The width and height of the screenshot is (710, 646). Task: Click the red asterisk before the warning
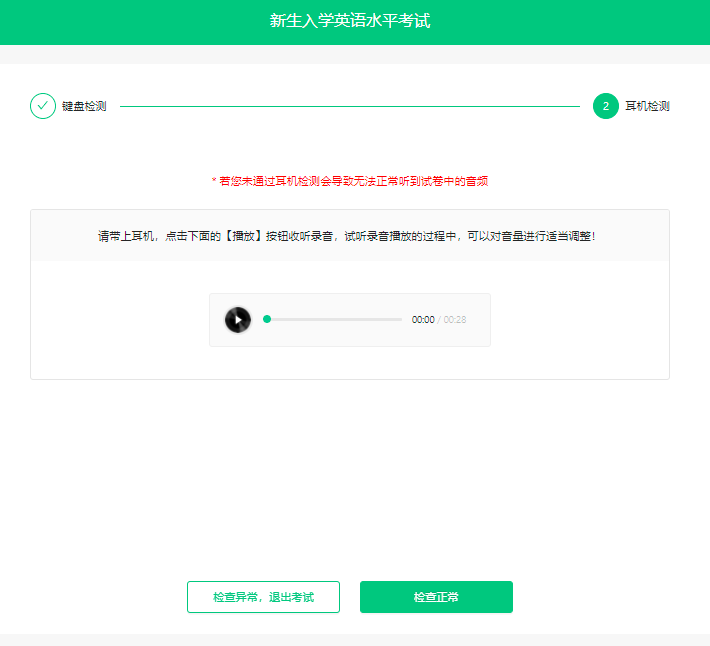214,182
